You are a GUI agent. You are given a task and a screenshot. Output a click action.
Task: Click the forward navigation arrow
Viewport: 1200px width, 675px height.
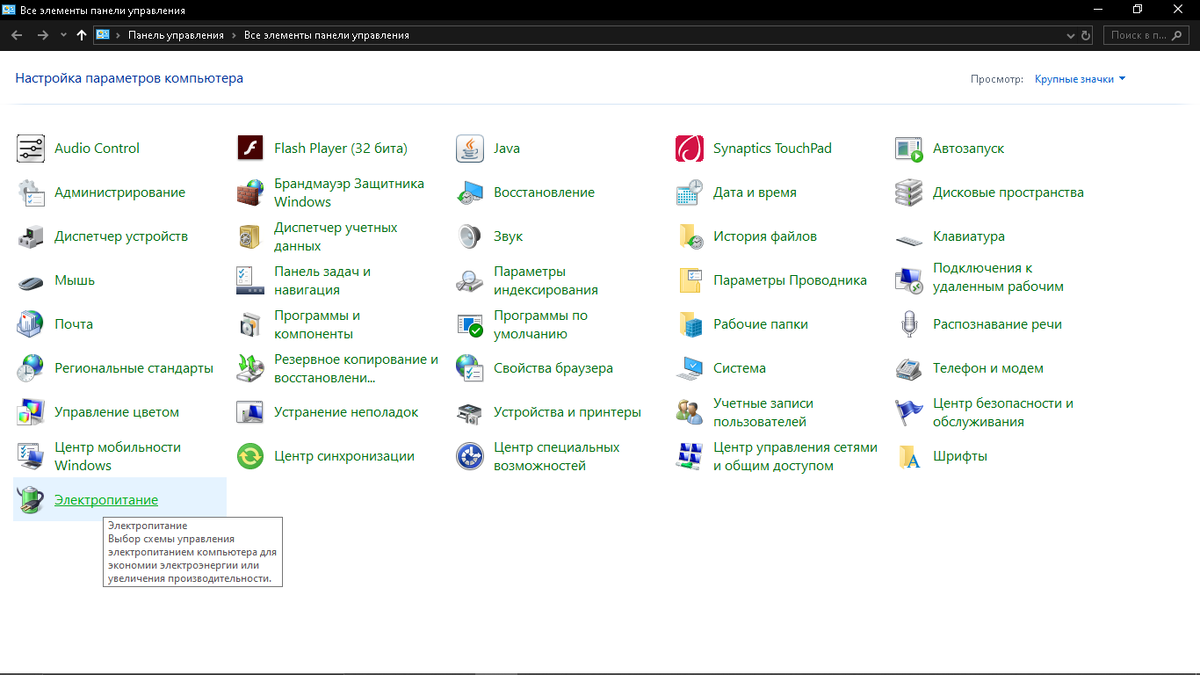pyautogui.click(x=43, y=35)
